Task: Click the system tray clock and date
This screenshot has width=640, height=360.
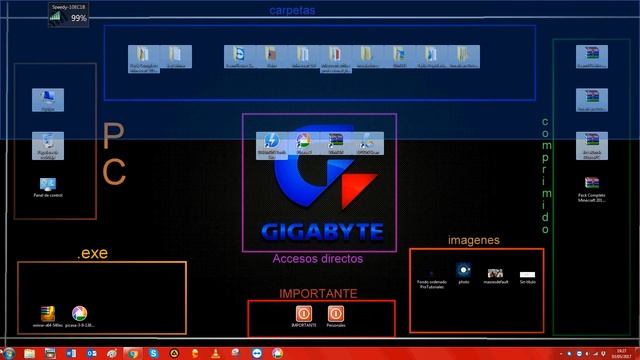Action: pyautogui.click(x=621, y=353)
